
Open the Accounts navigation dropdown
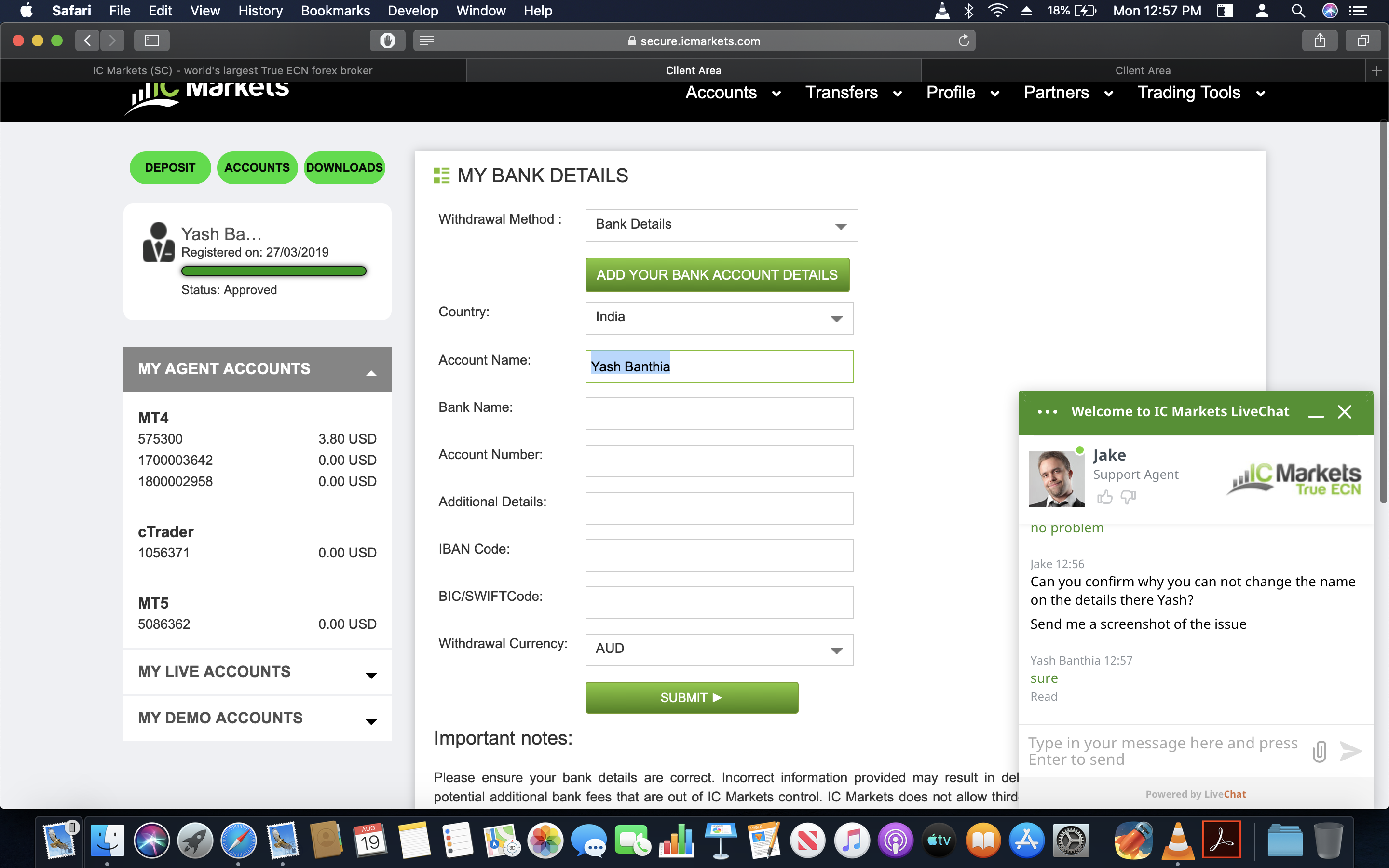click(x=733, y=93)
